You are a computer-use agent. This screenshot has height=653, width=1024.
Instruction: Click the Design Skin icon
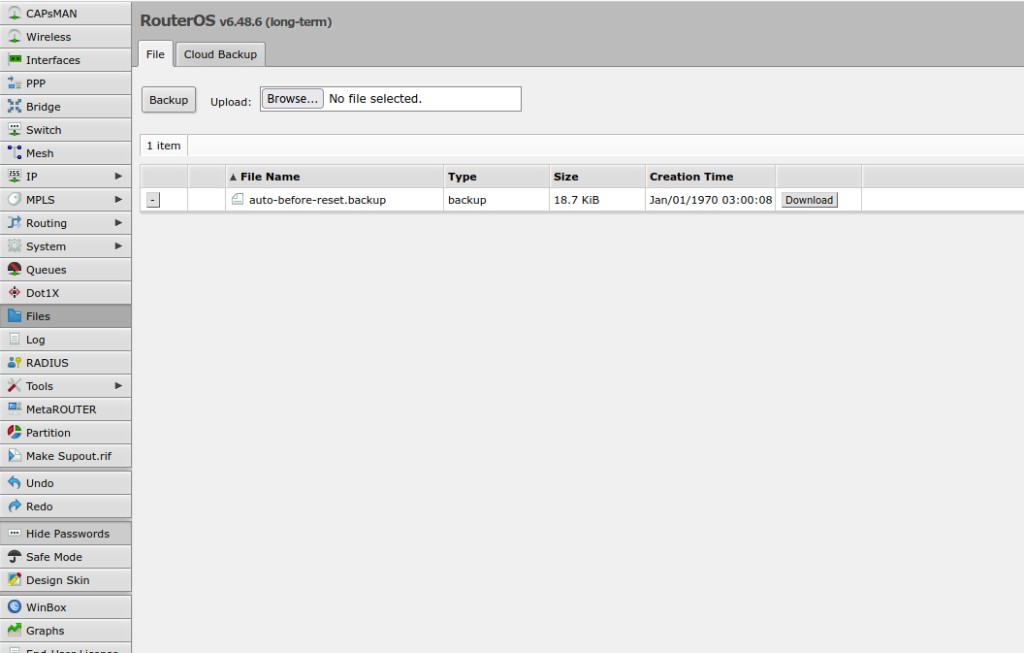pyautogui.click(x=14, y=580)
